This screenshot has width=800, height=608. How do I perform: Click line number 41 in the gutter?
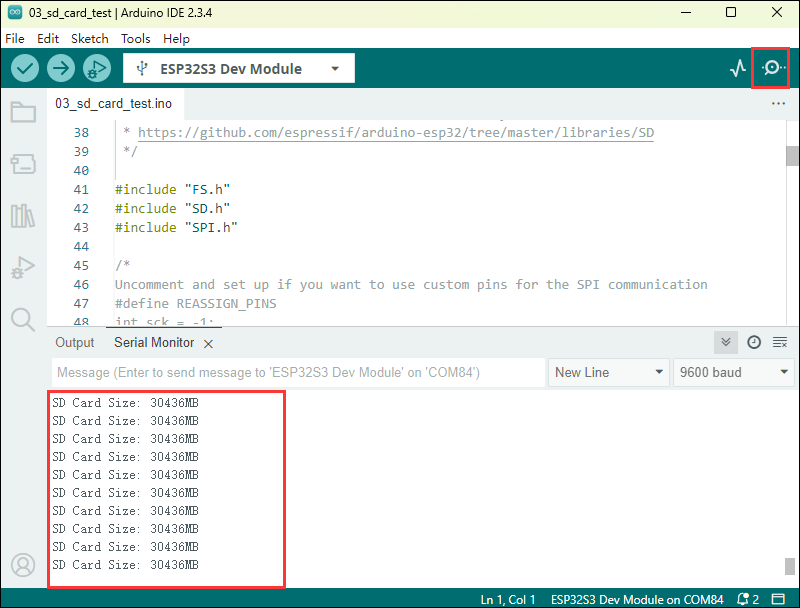click(x=81, y=190)
